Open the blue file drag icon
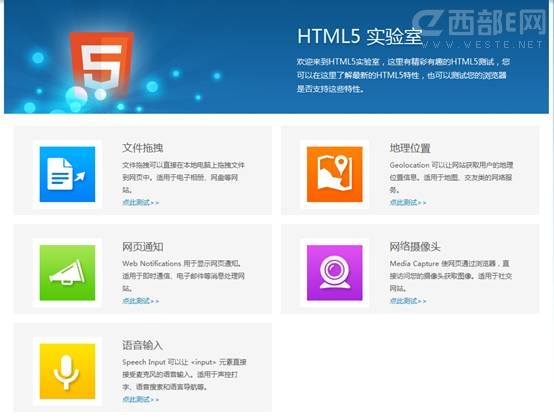This screenshot has height=420, width=554. [67, 174]
